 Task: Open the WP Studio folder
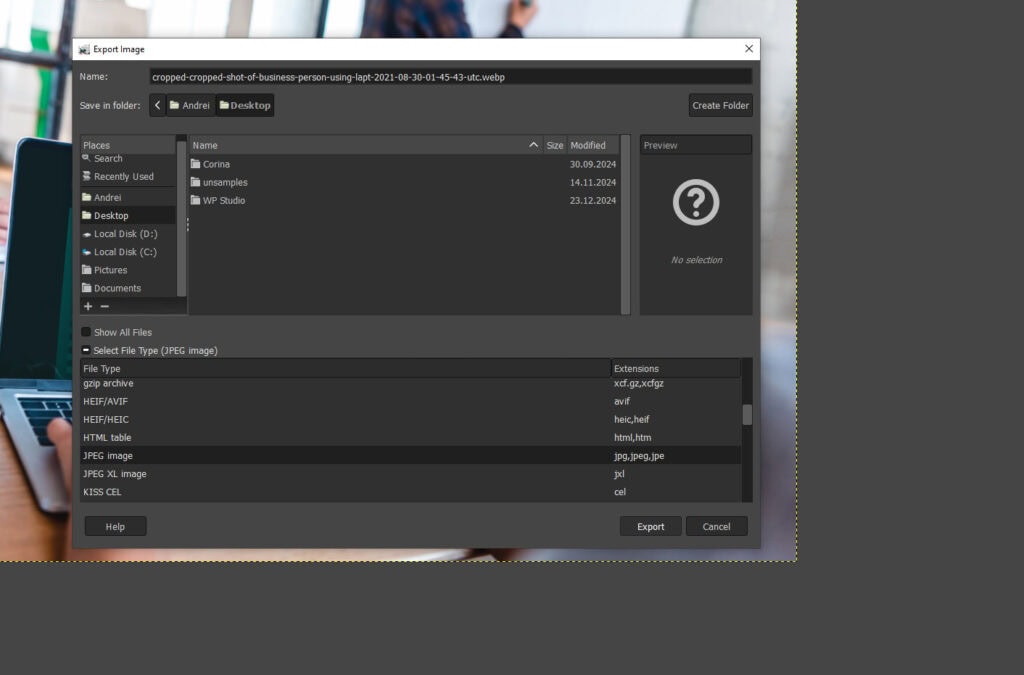[221, 200]
